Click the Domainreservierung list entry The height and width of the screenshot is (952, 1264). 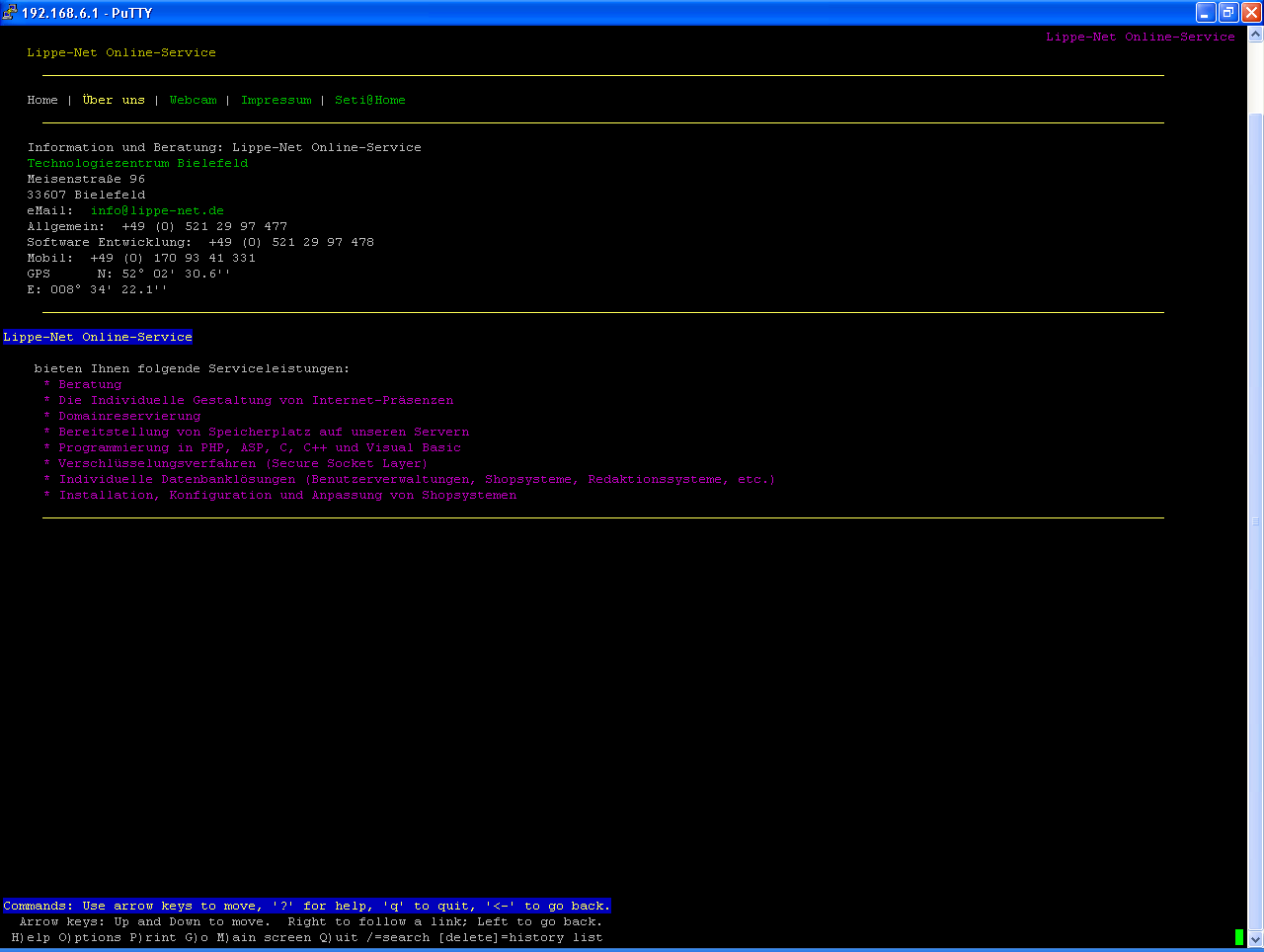point(129,416)
